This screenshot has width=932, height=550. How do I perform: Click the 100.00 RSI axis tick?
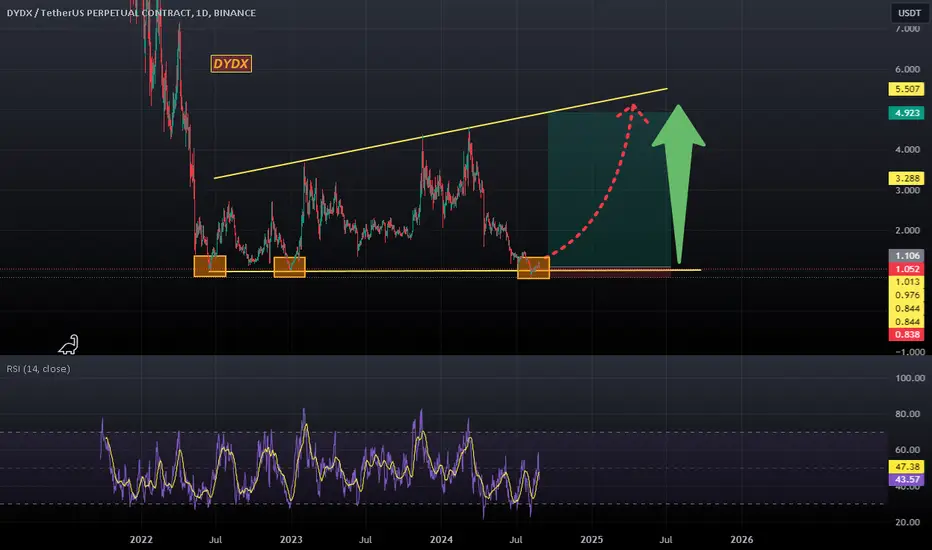pos(909,378)
